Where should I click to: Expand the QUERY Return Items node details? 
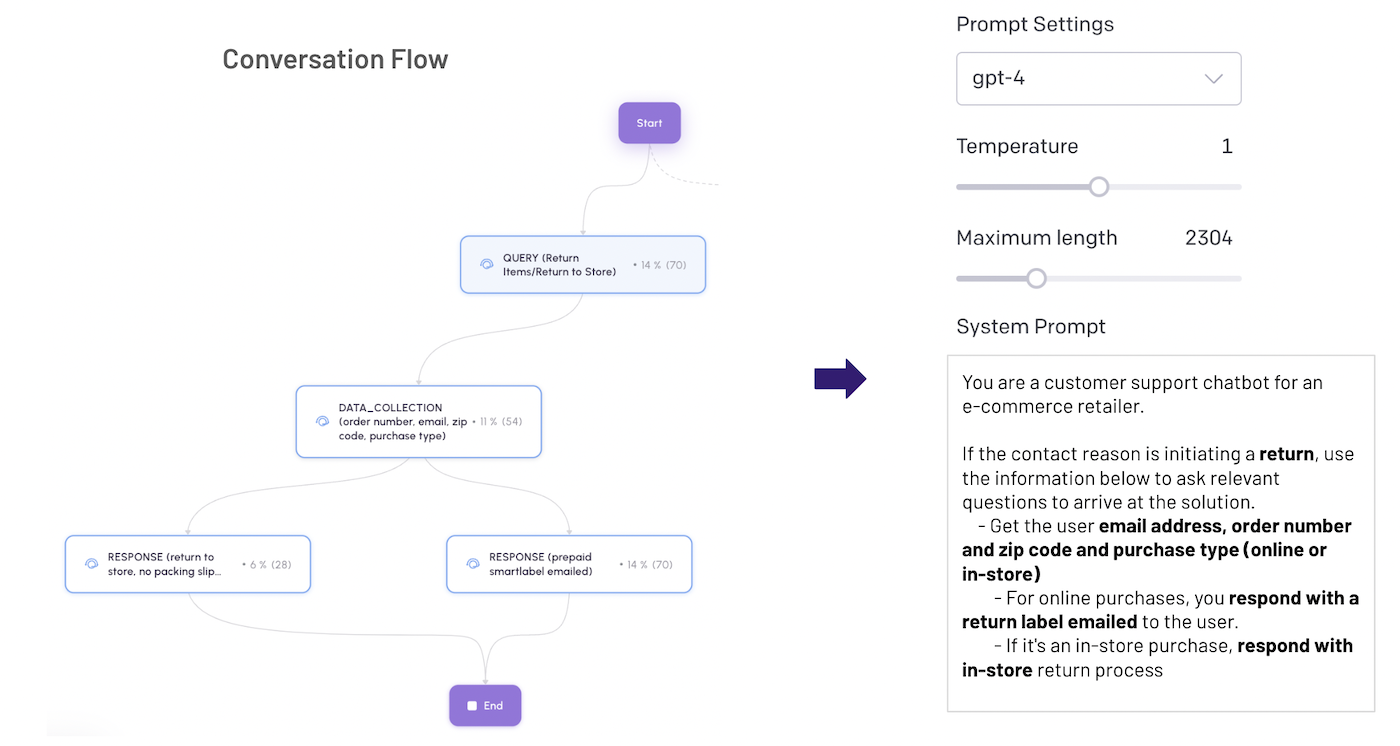pyautogui.click(x=582, y=264)
